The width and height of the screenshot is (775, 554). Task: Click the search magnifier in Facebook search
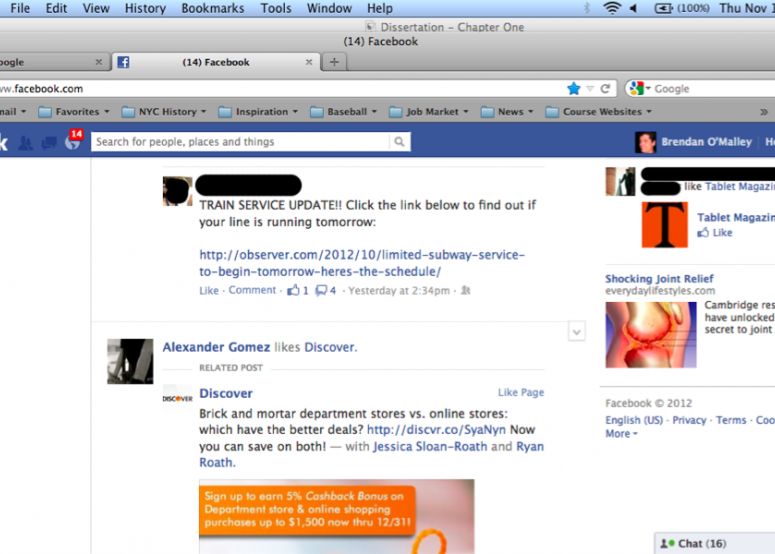(400, 142)
